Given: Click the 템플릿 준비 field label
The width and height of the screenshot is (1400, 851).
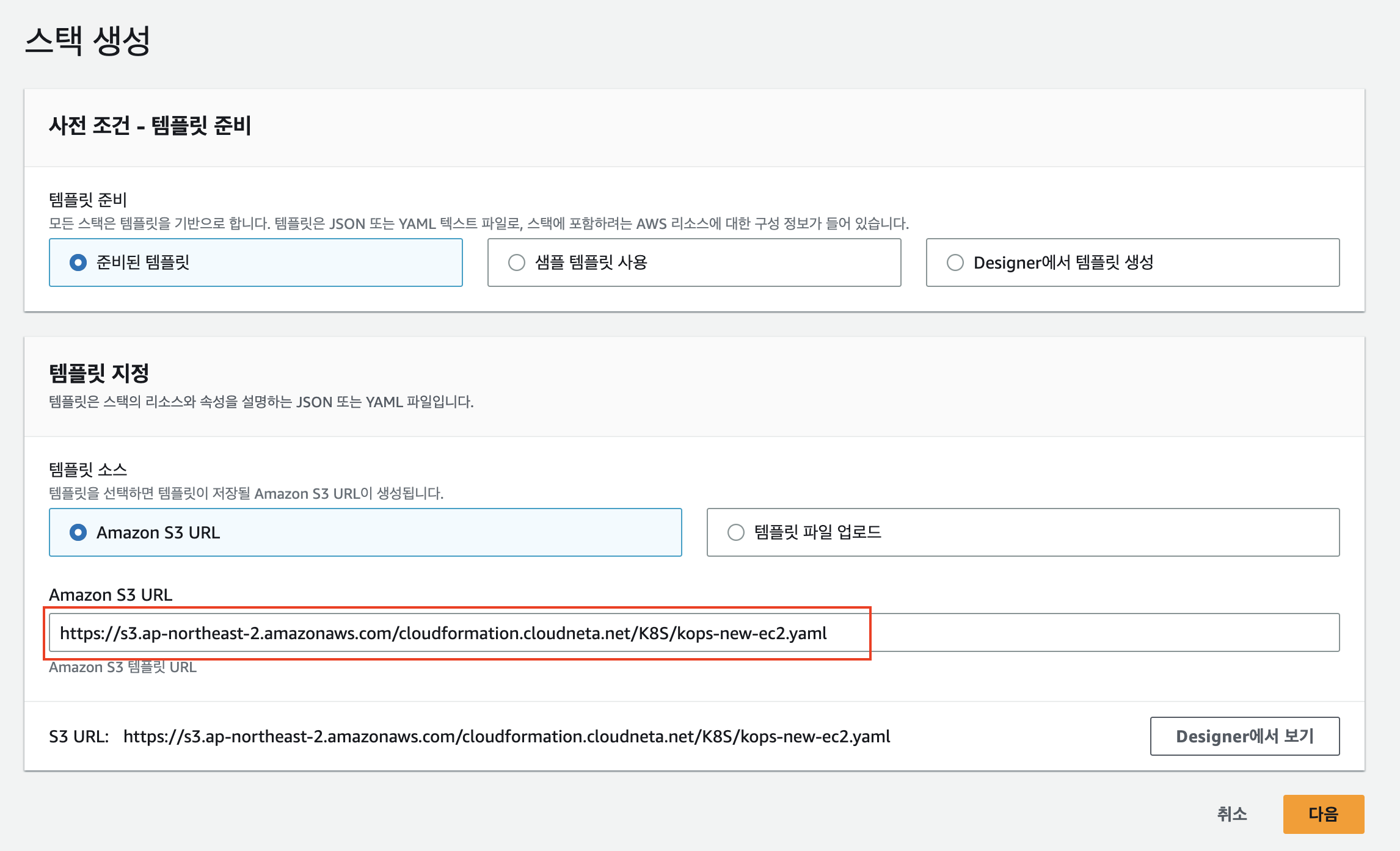Looking at the screenshot, I should pos(88,200).
